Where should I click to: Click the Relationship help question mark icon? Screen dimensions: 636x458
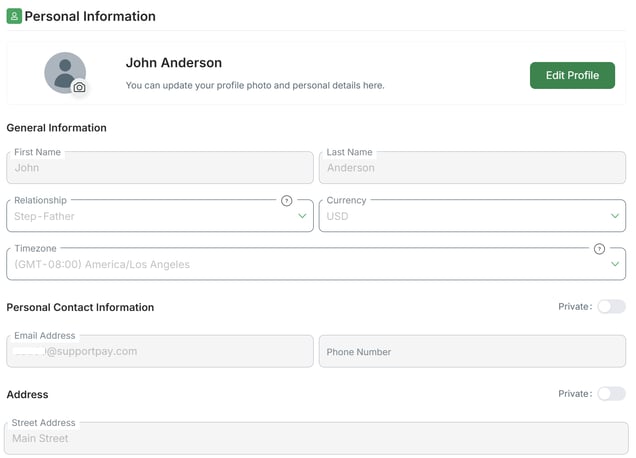pos(287,200)
